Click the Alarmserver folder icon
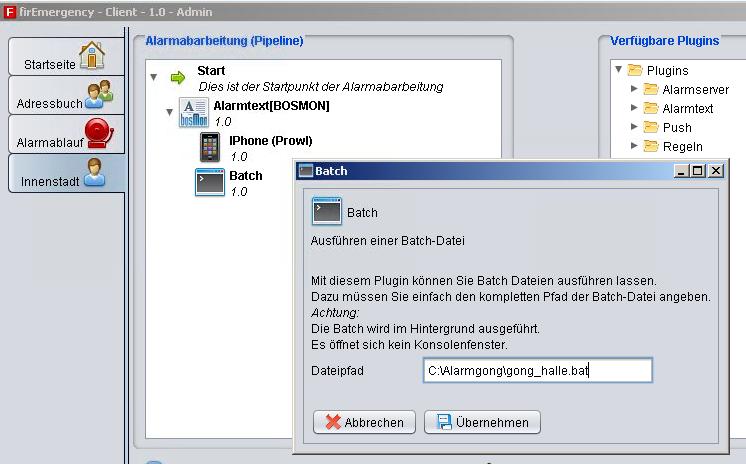 (650, 89)
